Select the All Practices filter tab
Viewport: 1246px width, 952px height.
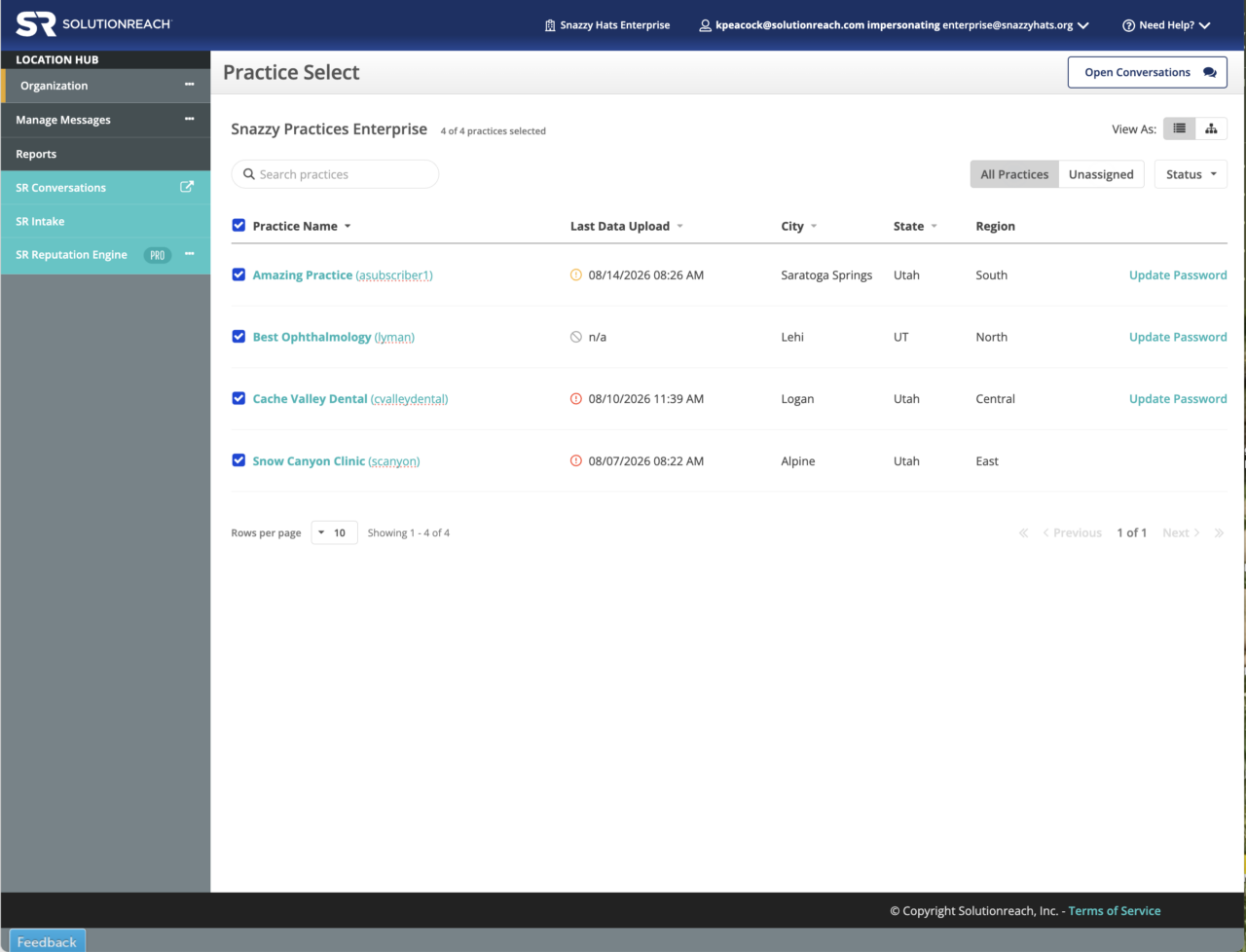click(x=1014, y=174)
